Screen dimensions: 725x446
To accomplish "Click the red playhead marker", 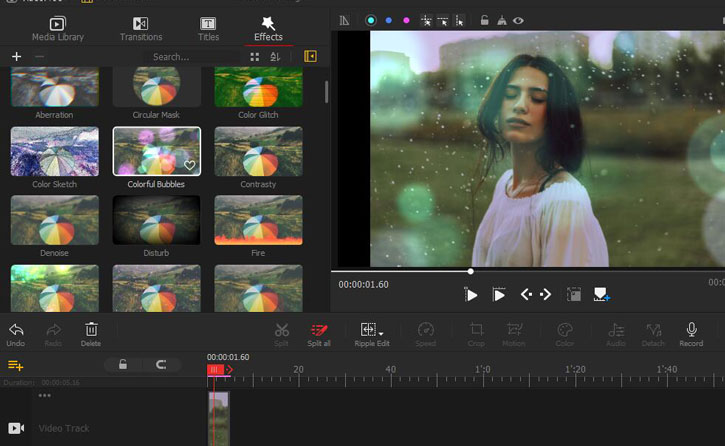I will pyautogui.click(x=216, y=369).
